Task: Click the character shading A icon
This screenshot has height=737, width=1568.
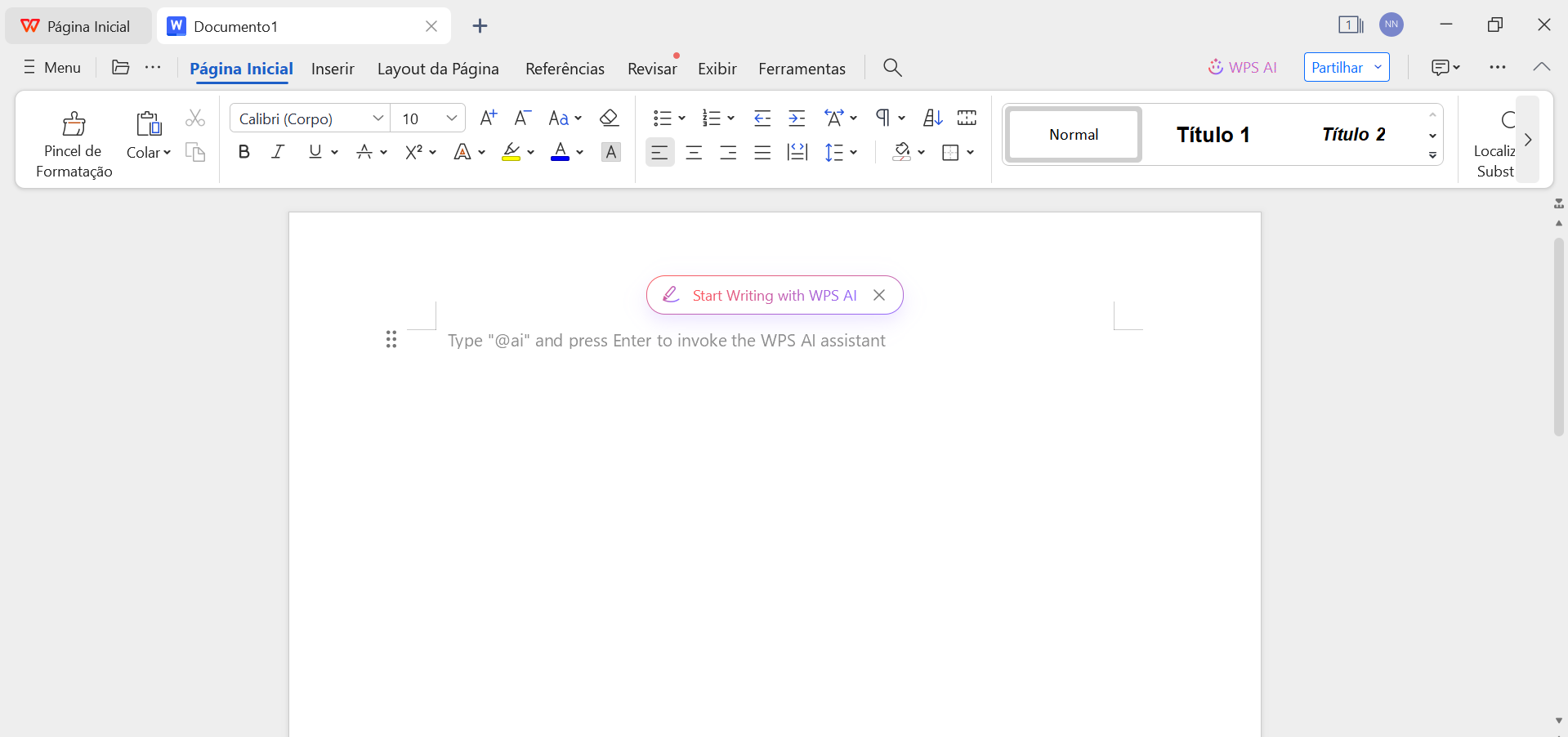Action: tap(611, 152)
